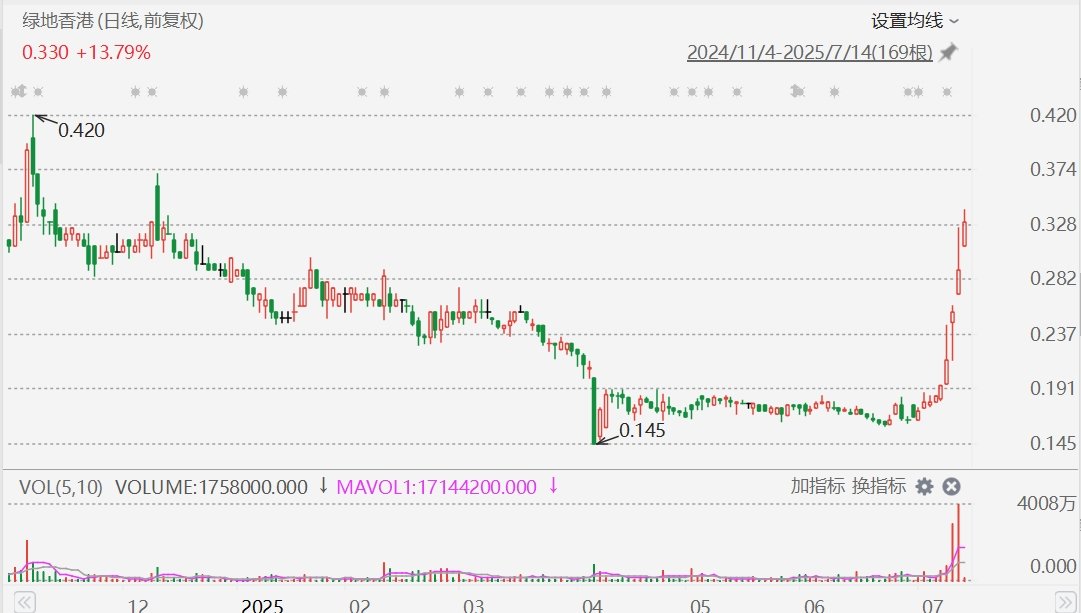Image resolution: width=1081 pixels, height=613 pixels.
Task: Open volume indicator settings gear icon
Action: click(924, 487)
